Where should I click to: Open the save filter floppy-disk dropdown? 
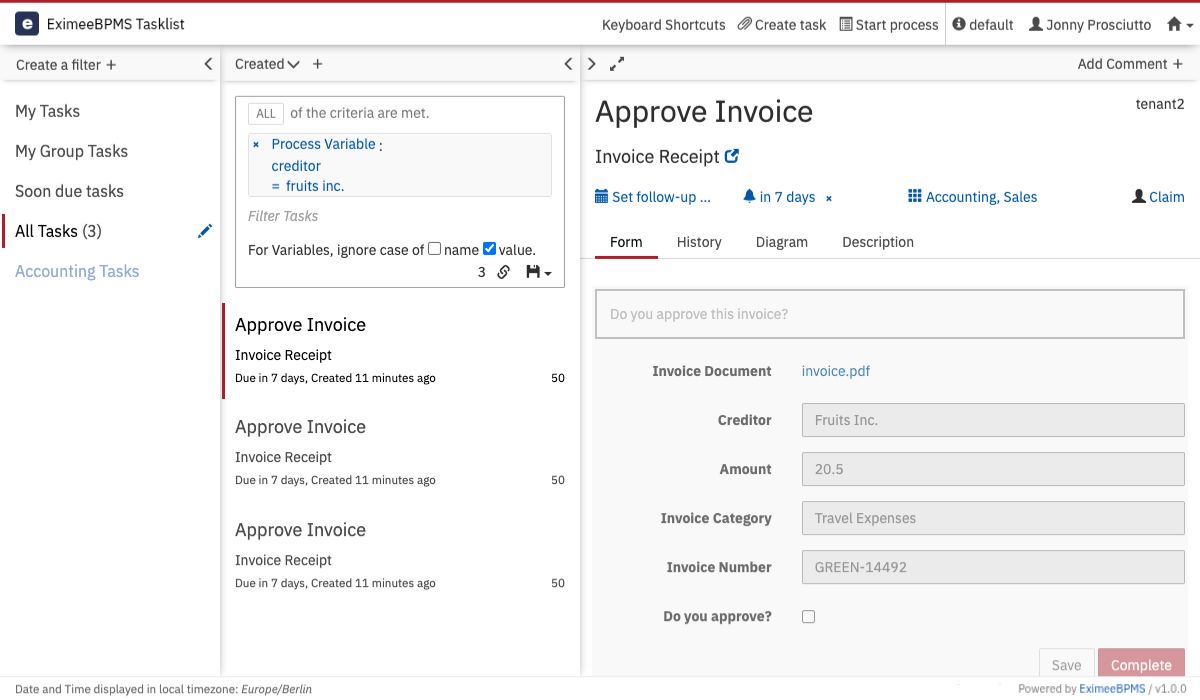pos(539,272)
